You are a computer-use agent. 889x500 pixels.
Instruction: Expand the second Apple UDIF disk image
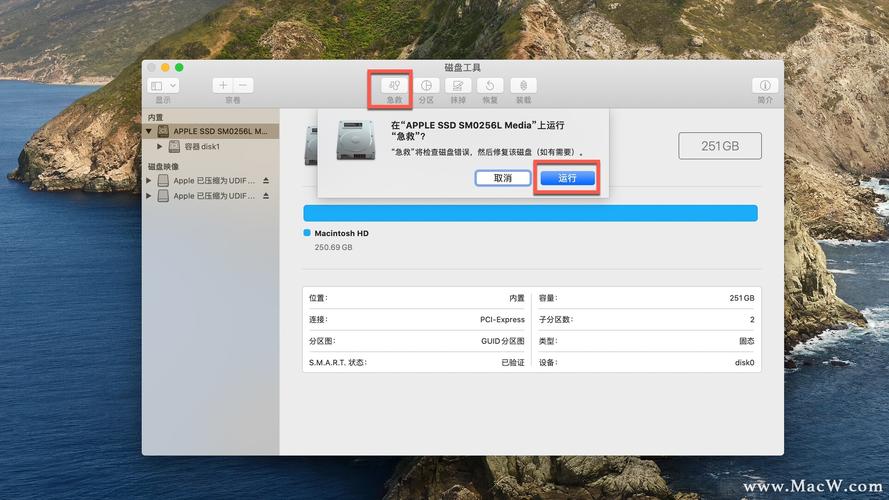tap(149, 196)
